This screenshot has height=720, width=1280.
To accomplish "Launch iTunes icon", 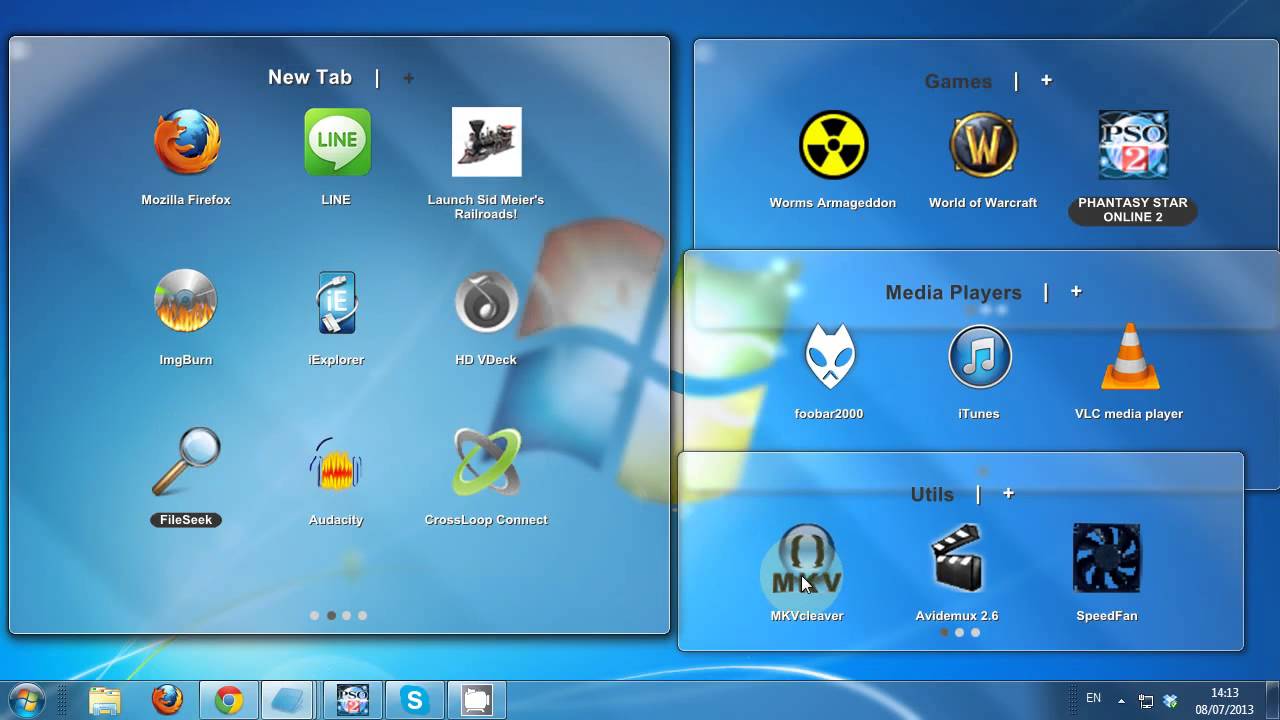I will [x=980, y=357].
